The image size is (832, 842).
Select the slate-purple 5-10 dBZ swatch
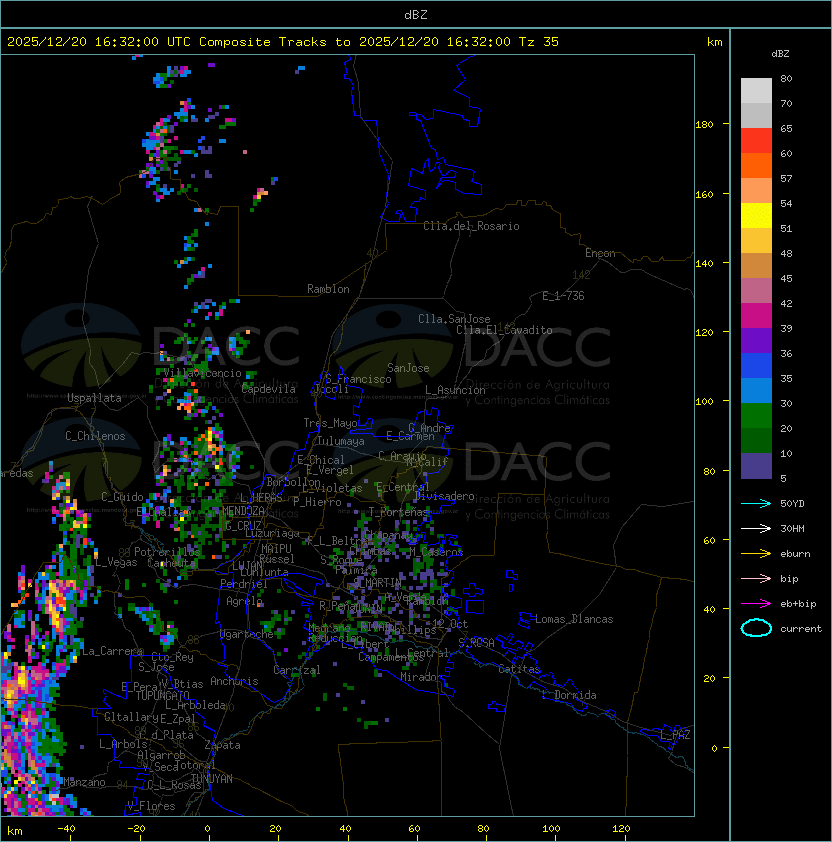tap(756, 466)
